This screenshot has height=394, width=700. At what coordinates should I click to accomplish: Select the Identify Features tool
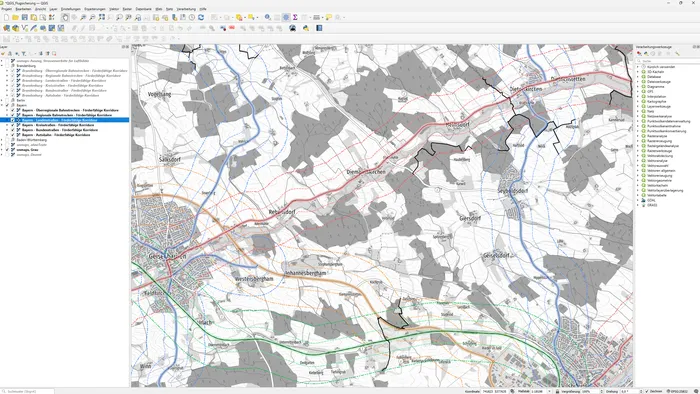tap(267, 17)
